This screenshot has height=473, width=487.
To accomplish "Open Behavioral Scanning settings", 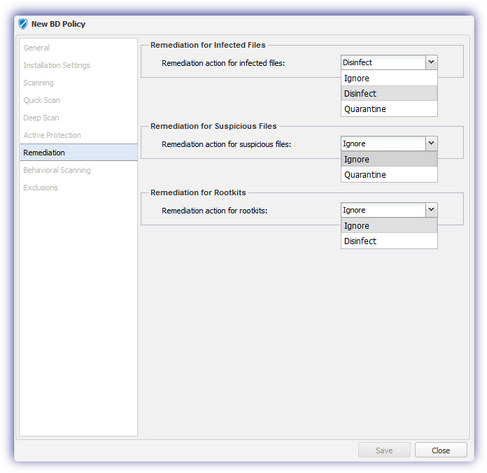I will 57,170.
